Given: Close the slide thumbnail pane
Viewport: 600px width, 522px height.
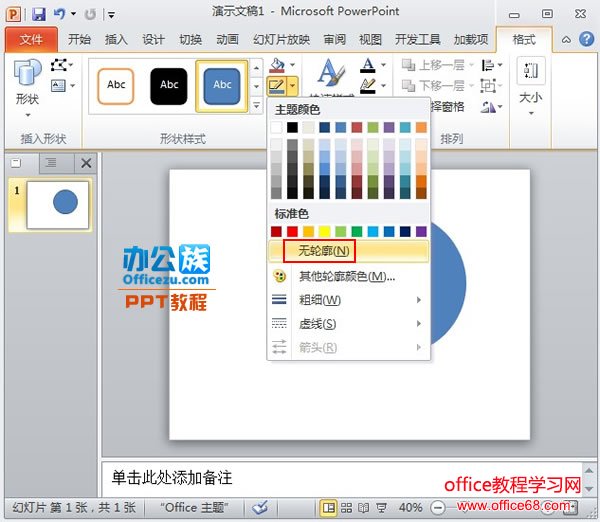Looking at the screenshot, I should [x=86, y=163].
